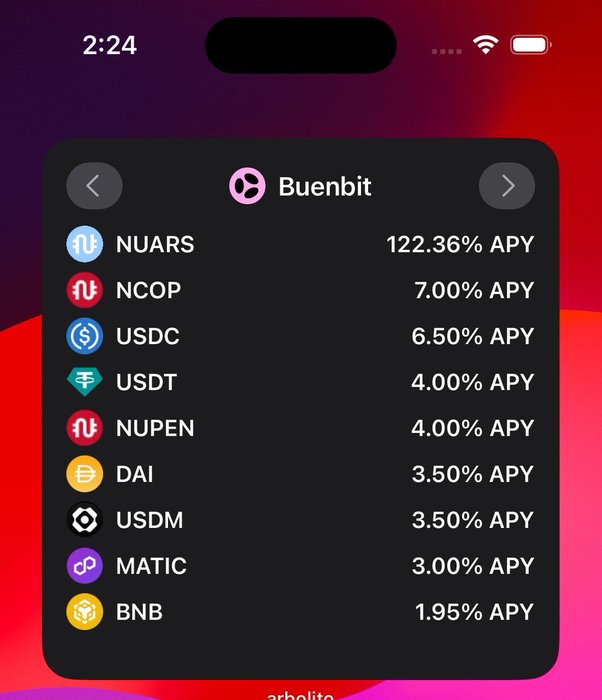This screenshot has width=602, height=700.
Task: Go to next exchange with right chevron
Action: (x=507, y=186)
